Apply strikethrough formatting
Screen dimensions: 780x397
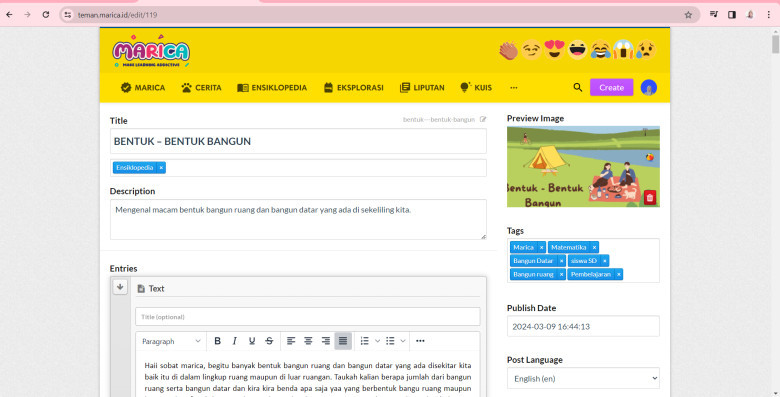269,341
